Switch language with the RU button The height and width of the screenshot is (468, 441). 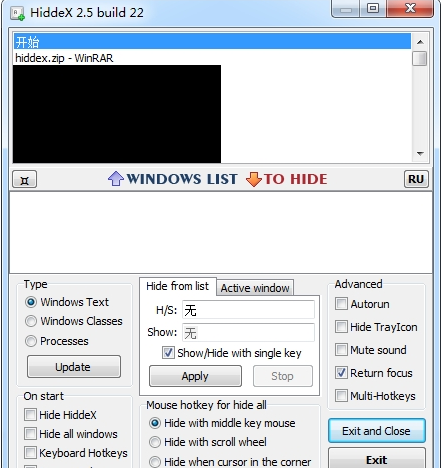coord(416,179)
